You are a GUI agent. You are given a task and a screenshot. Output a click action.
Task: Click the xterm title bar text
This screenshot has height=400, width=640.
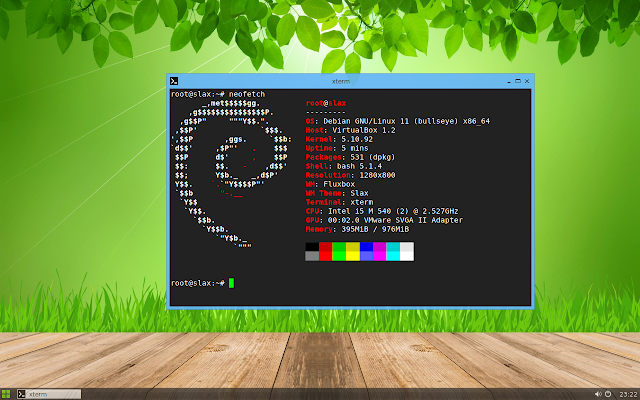(x=341, y=81)
